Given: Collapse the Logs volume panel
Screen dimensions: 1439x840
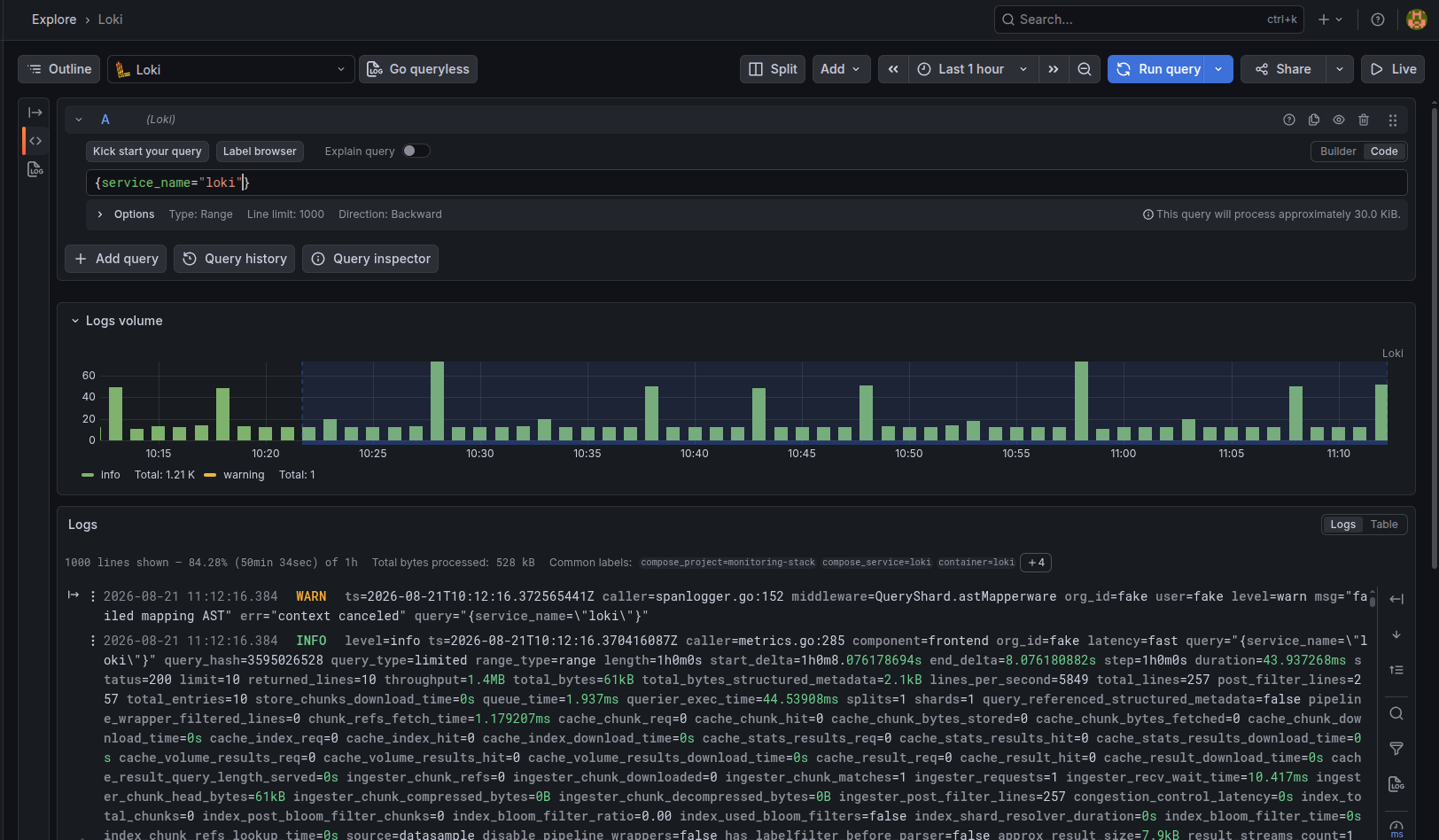Looking at the screenshot, I should (116, 321).
